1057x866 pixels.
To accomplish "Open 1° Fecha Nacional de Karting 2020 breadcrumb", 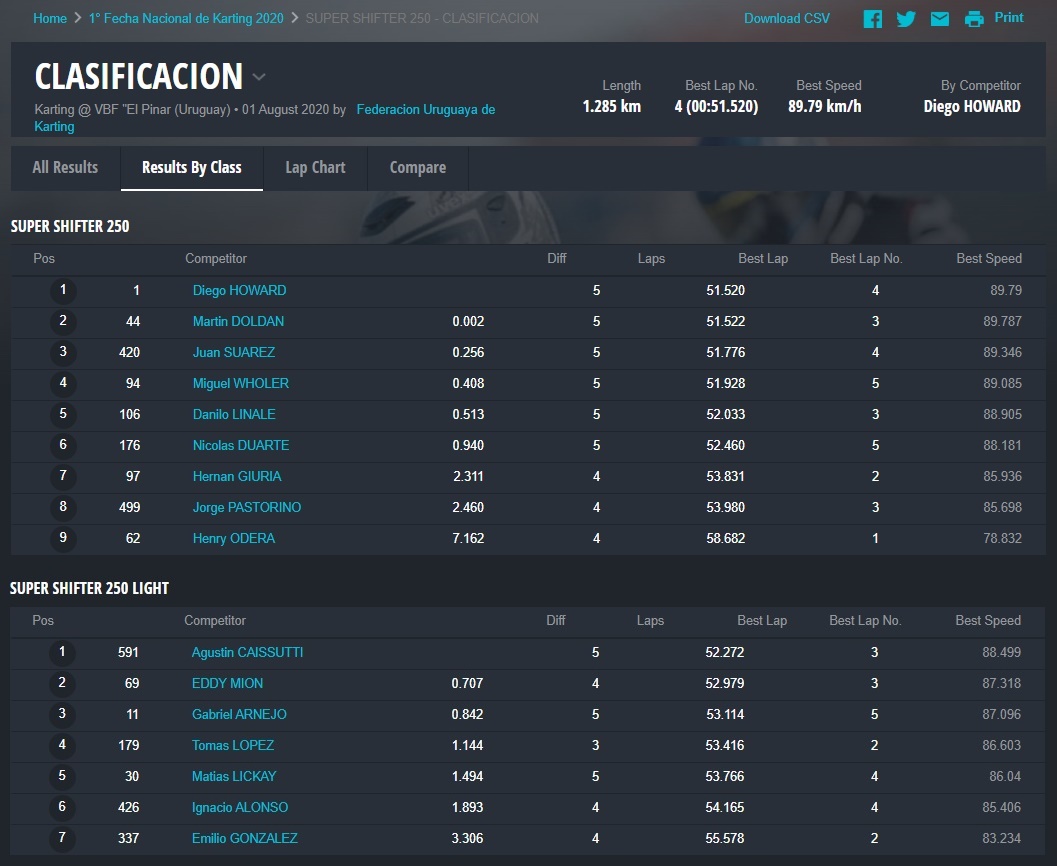I will [x=186, y=18].
